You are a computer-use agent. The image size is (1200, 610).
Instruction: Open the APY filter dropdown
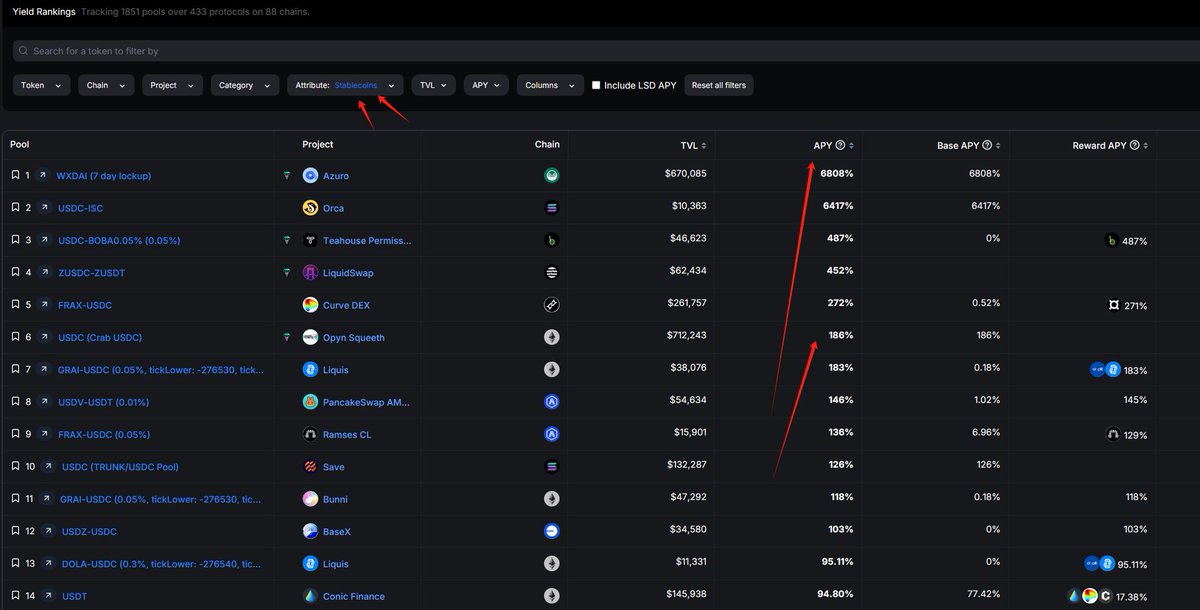point(486,85)
